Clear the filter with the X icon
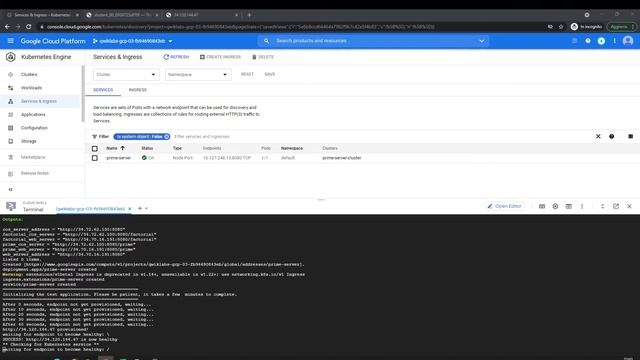640x360 pixels. [598, 136]
